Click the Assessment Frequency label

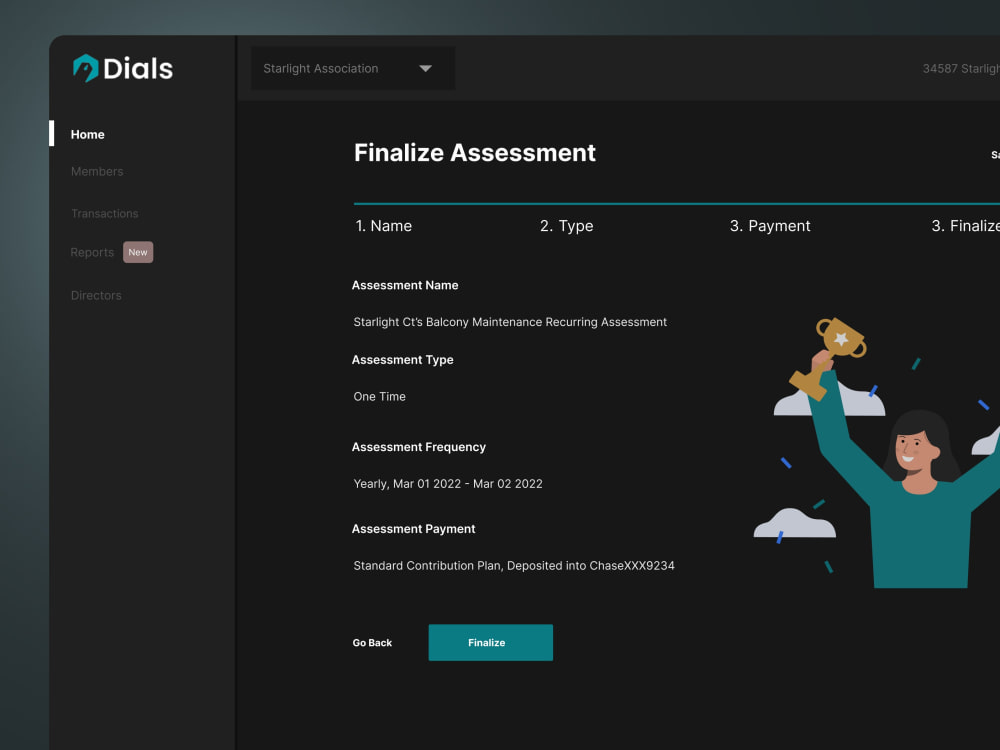418,447
